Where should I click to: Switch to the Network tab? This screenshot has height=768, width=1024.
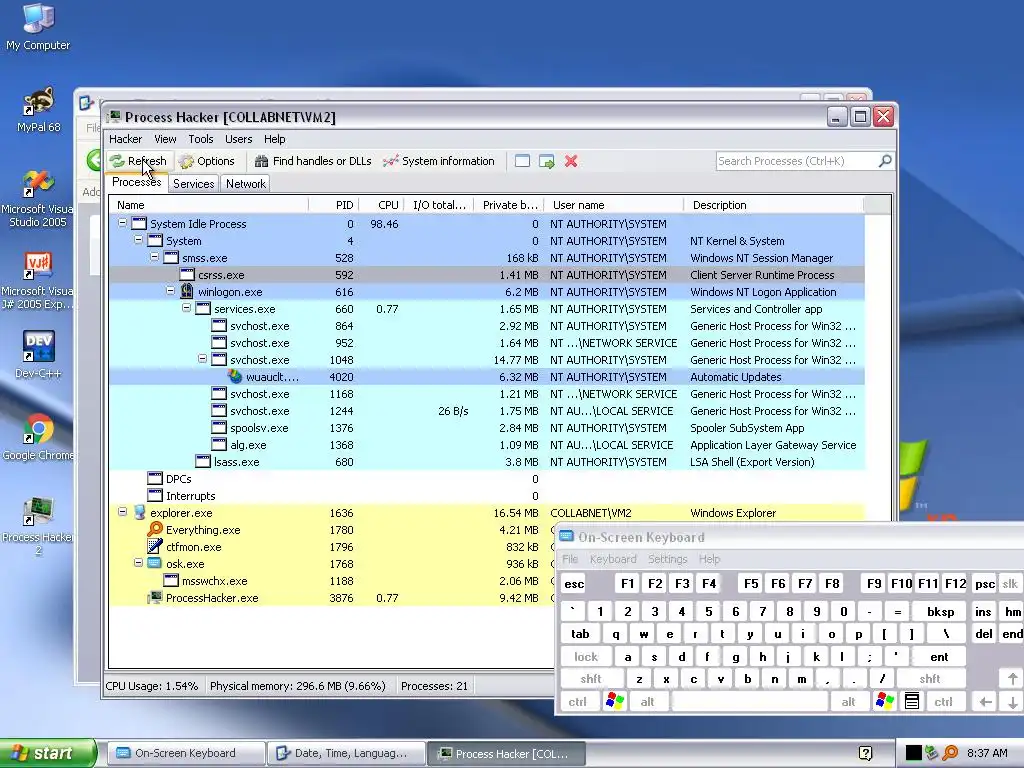click(x=246, y=184)
